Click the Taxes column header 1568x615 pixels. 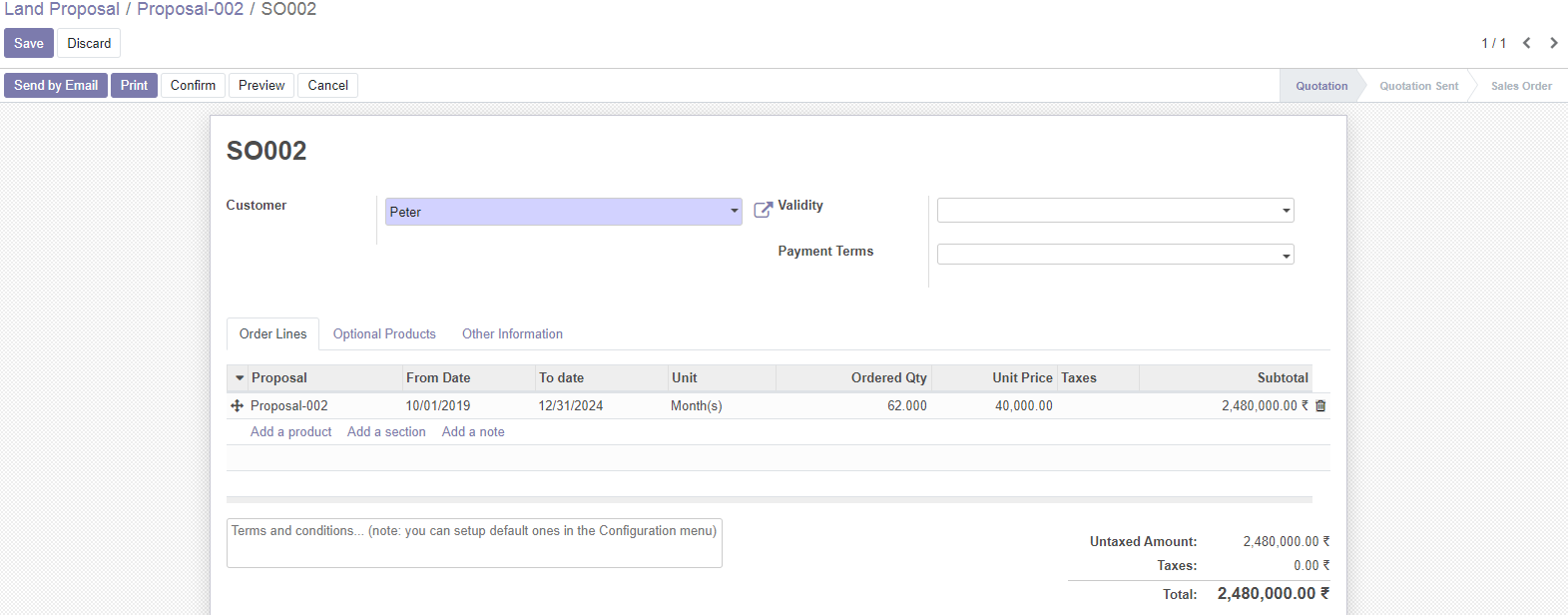pos(1098,378)
